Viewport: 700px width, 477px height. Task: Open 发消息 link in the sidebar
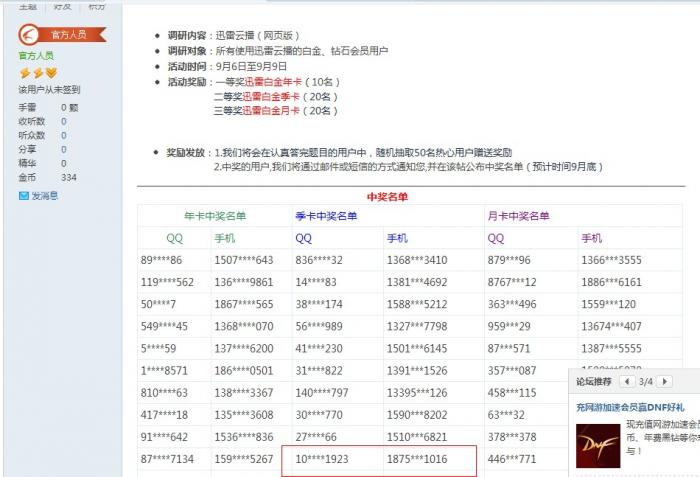(x=45, y=196)
